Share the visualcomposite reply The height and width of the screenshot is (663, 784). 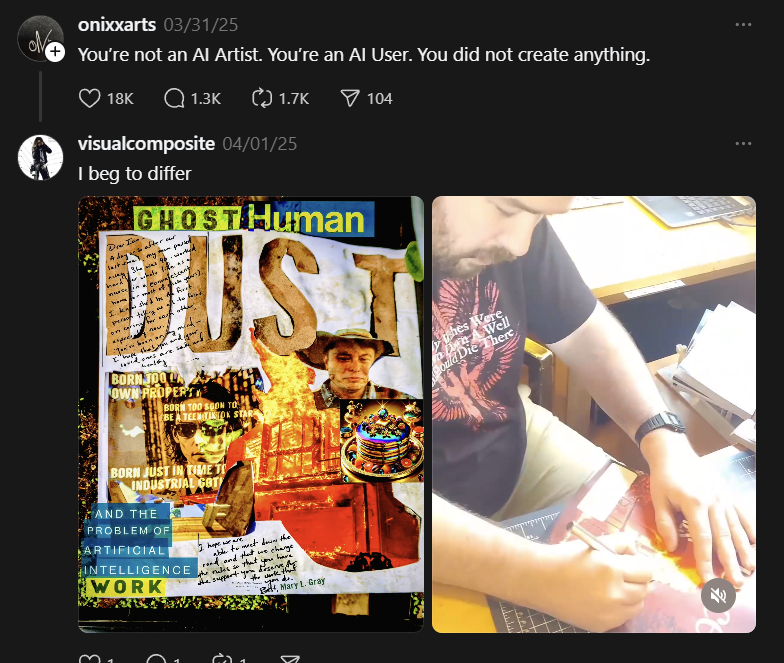[290, 659]
